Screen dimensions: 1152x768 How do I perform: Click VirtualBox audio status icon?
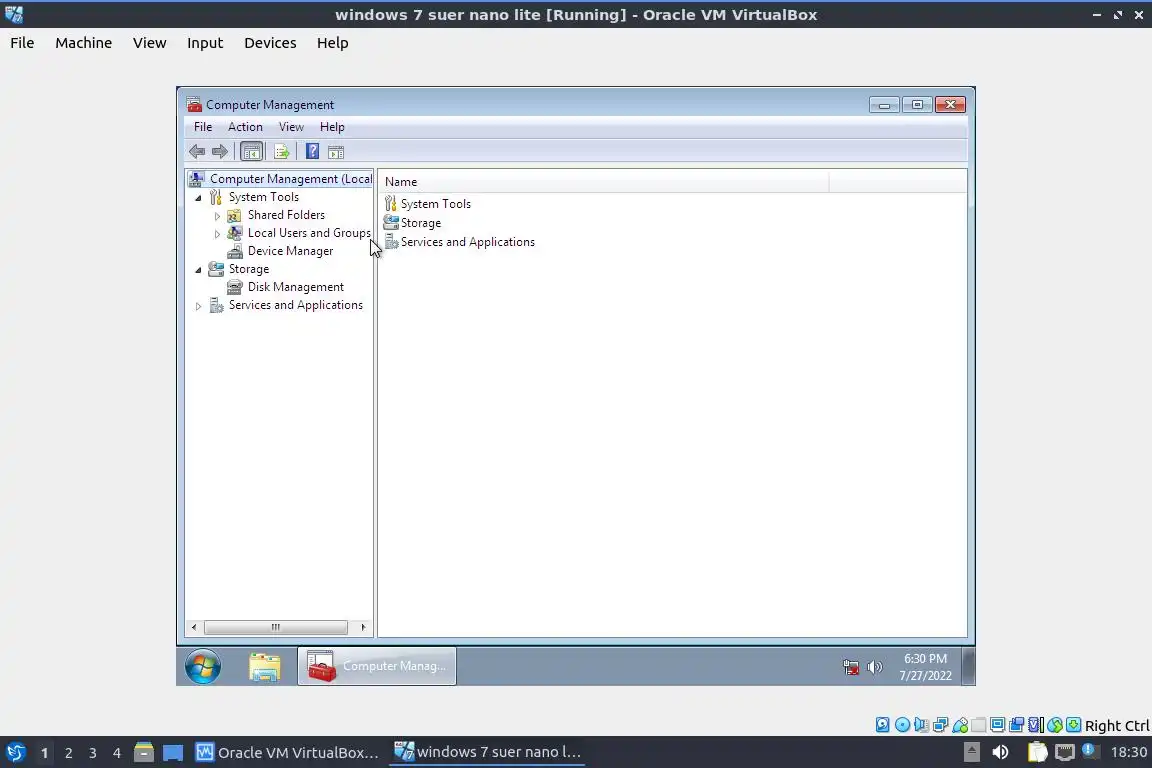[921, 725]
